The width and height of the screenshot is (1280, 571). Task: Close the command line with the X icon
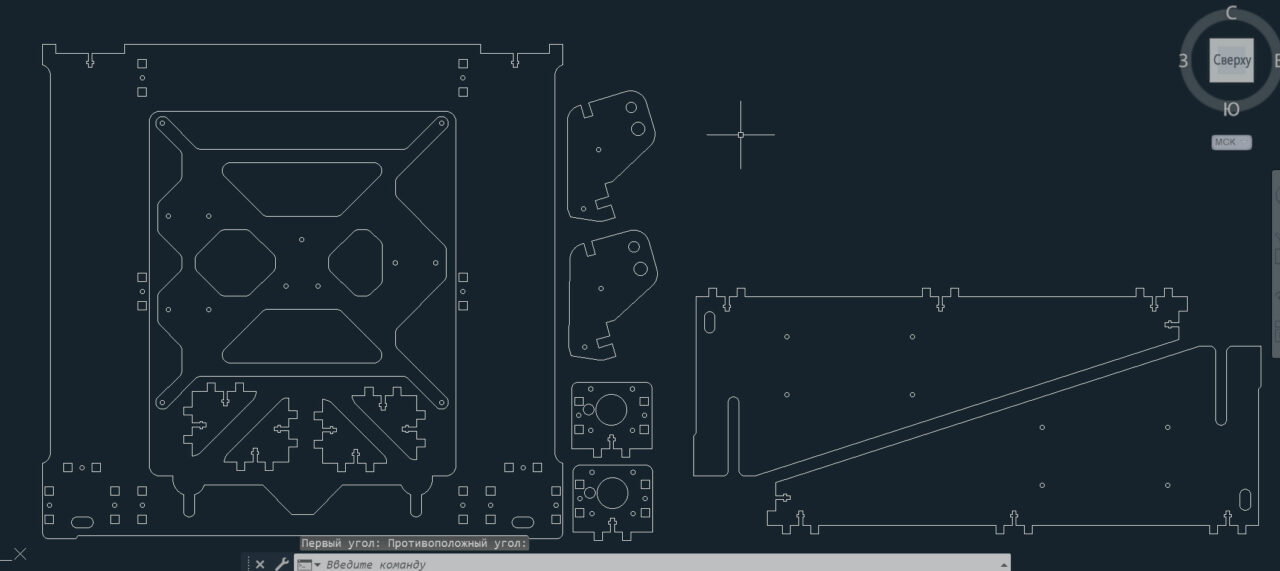point(260,564)
